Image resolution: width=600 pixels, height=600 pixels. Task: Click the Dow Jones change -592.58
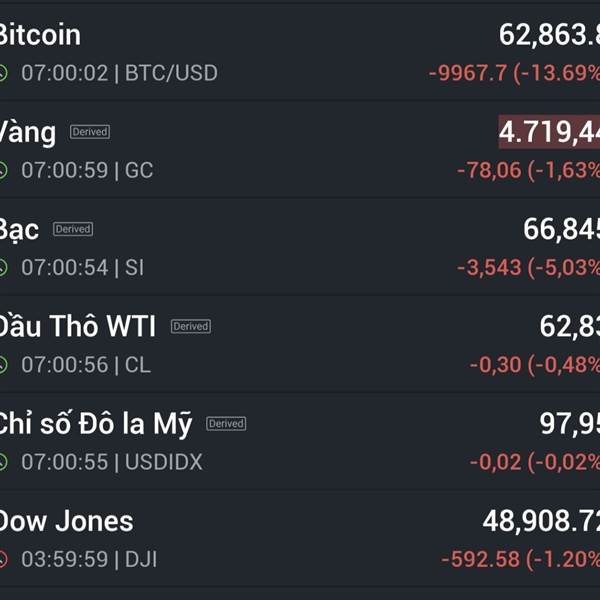coord(481,559)
